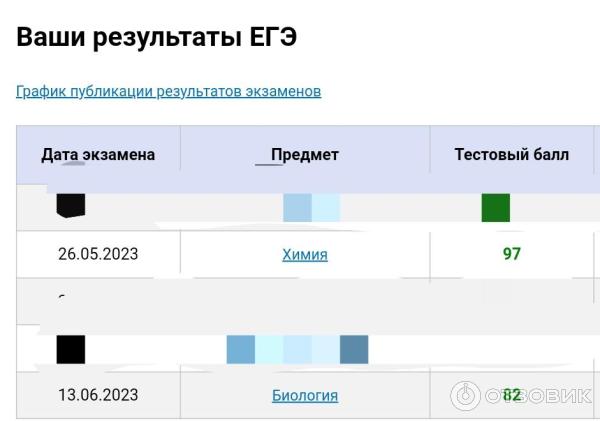Click the Биология score of 82
This screenshot has height=421, width=600.
pyautogui.click(x=512, y=395)
